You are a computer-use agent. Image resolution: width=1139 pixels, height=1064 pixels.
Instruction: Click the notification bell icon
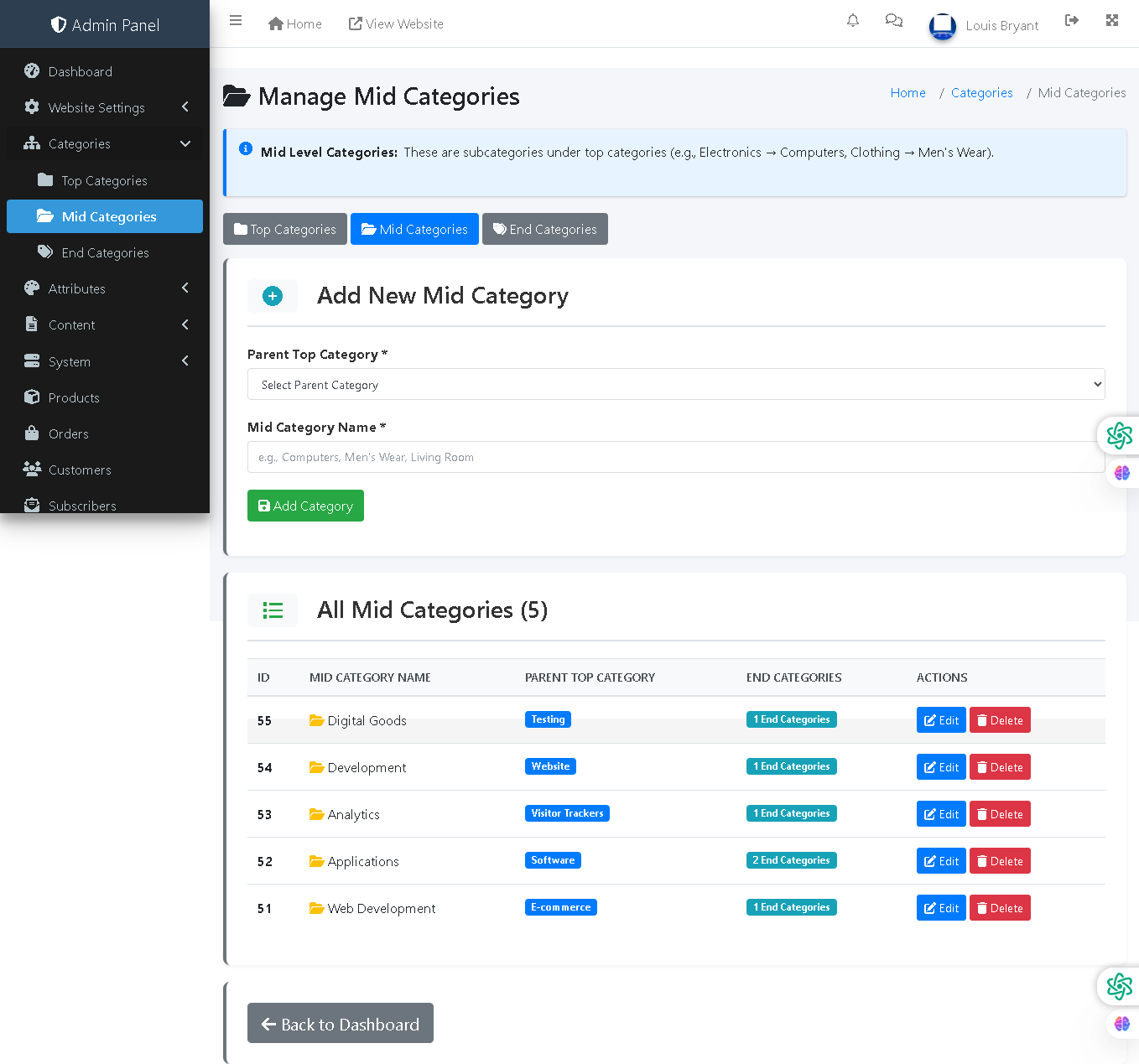click(853, 21)
